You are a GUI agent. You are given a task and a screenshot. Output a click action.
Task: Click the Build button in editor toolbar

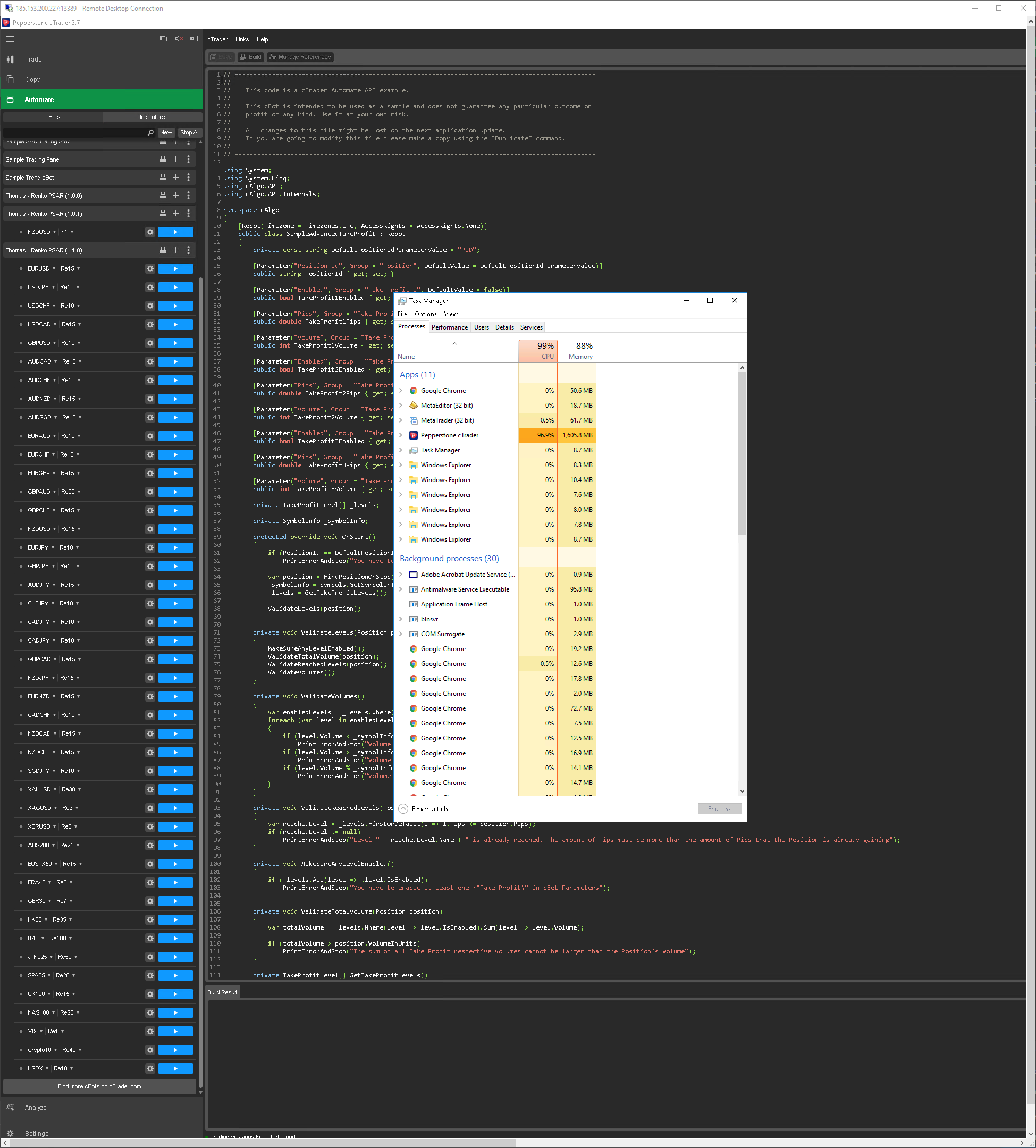(250, 57)
